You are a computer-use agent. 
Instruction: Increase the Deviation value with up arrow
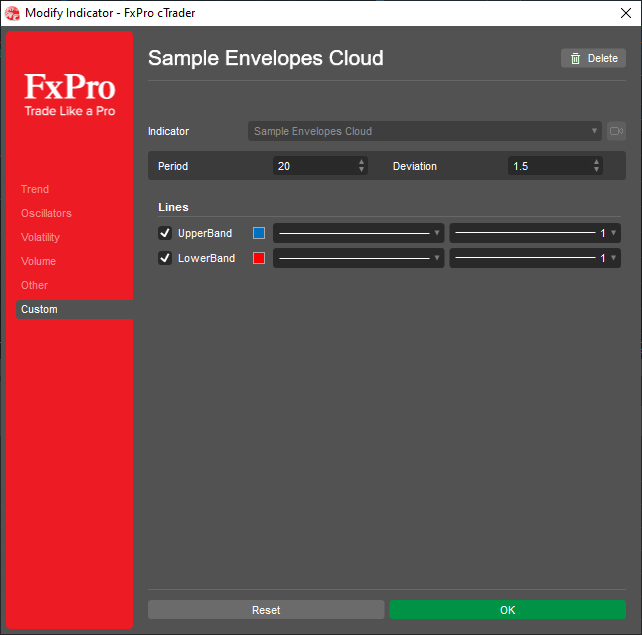coord(596,162)
